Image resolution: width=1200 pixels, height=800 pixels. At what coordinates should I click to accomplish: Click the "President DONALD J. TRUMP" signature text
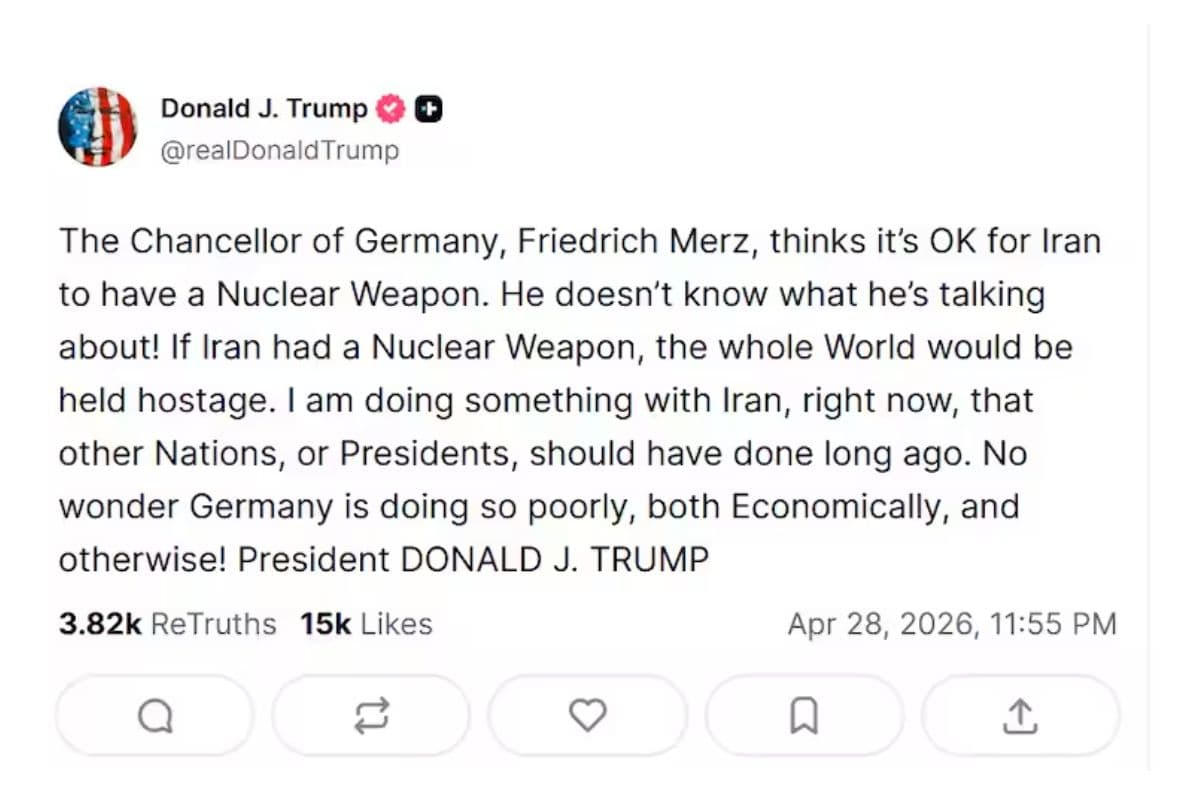tap(472, 559)
